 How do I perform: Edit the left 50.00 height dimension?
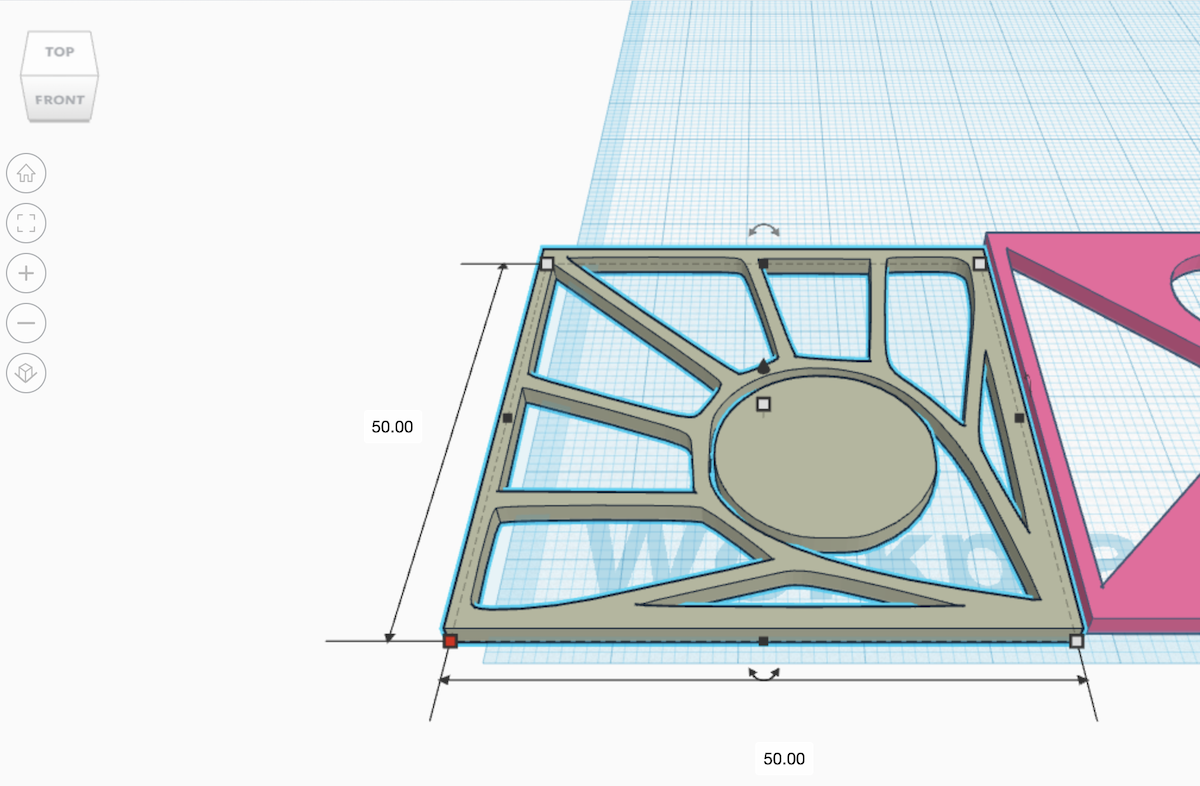[394, 426]
